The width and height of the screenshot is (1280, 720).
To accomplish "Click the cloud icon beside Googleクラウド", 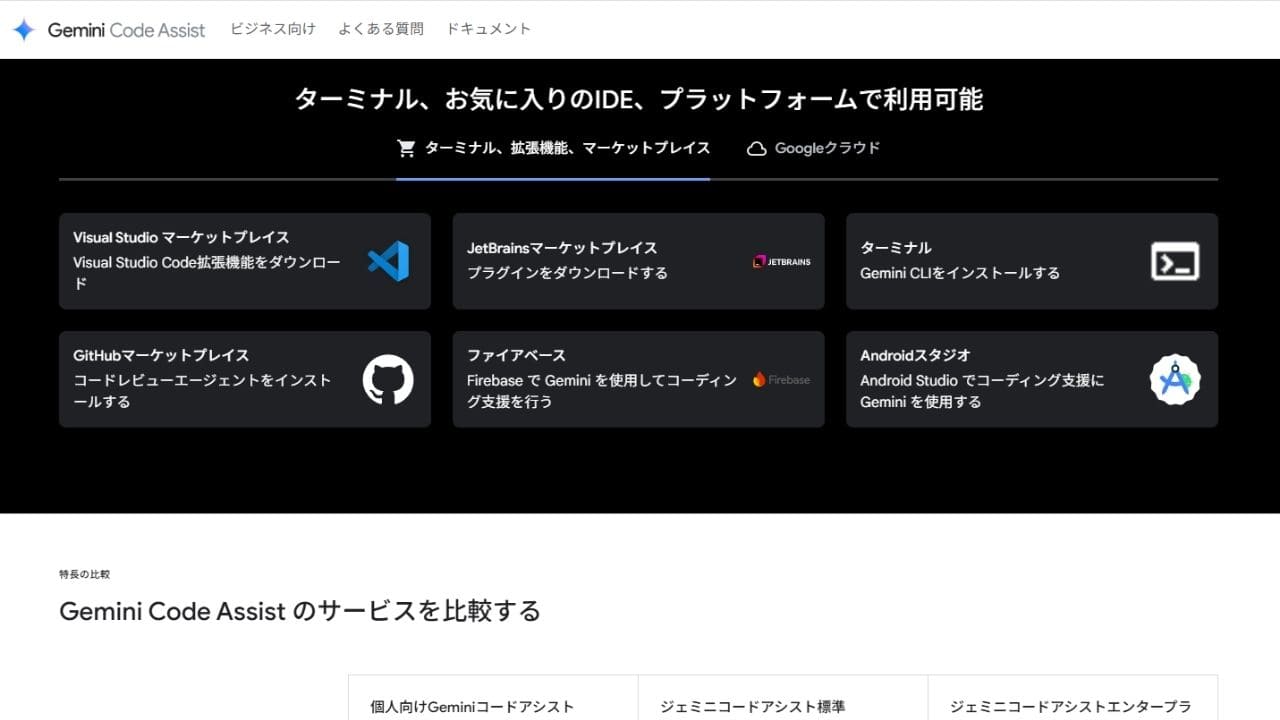I will pyautogui.click(x=756, y=147).
